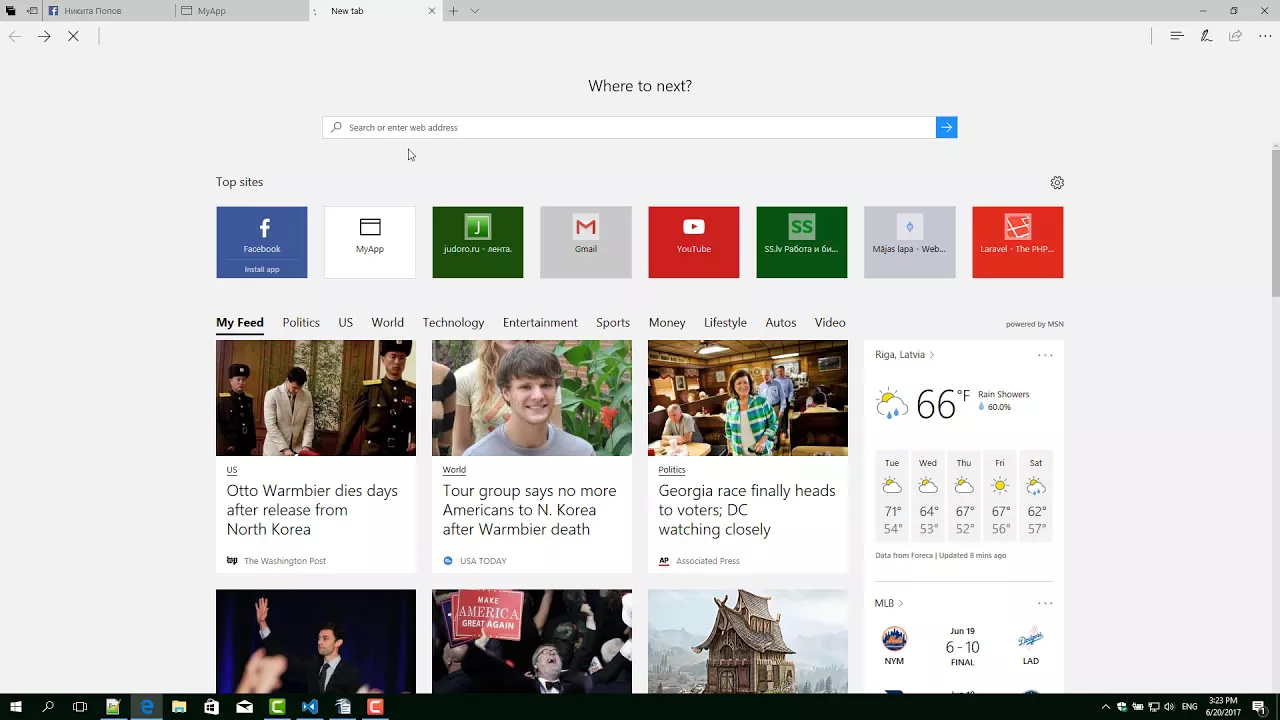1280x720 pixels.
Task: Click the Set these tabs aside icon
Action: (32, 11)
